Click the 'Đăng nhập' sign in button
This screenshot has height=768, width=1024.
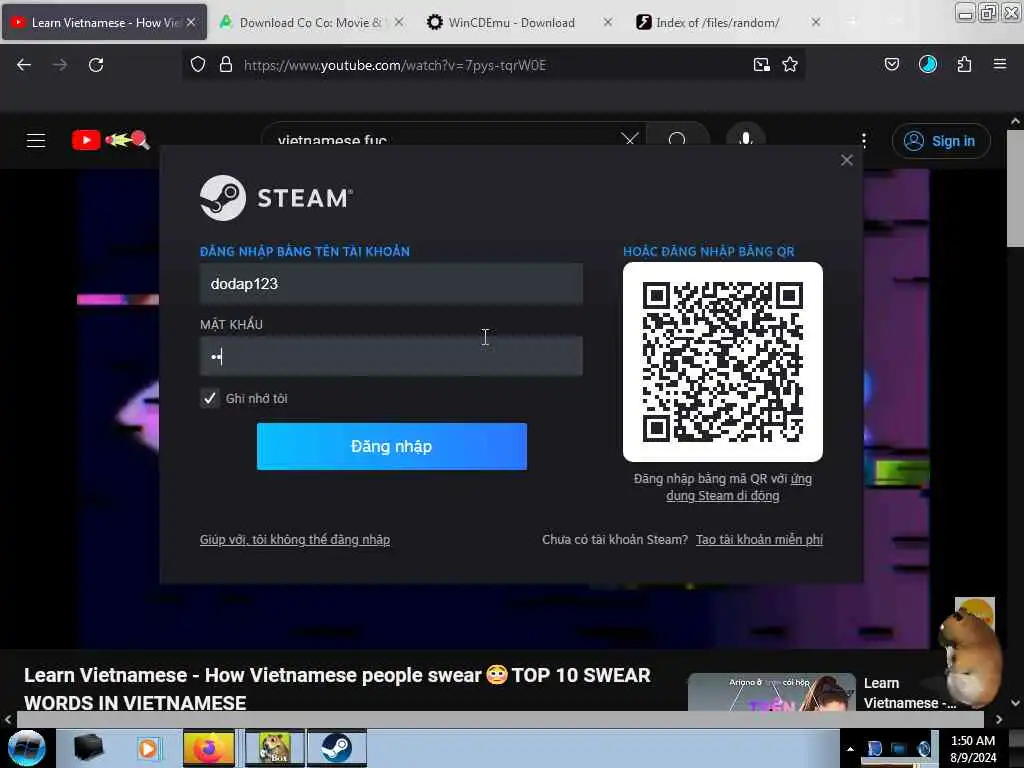click(x=392, y=446)
